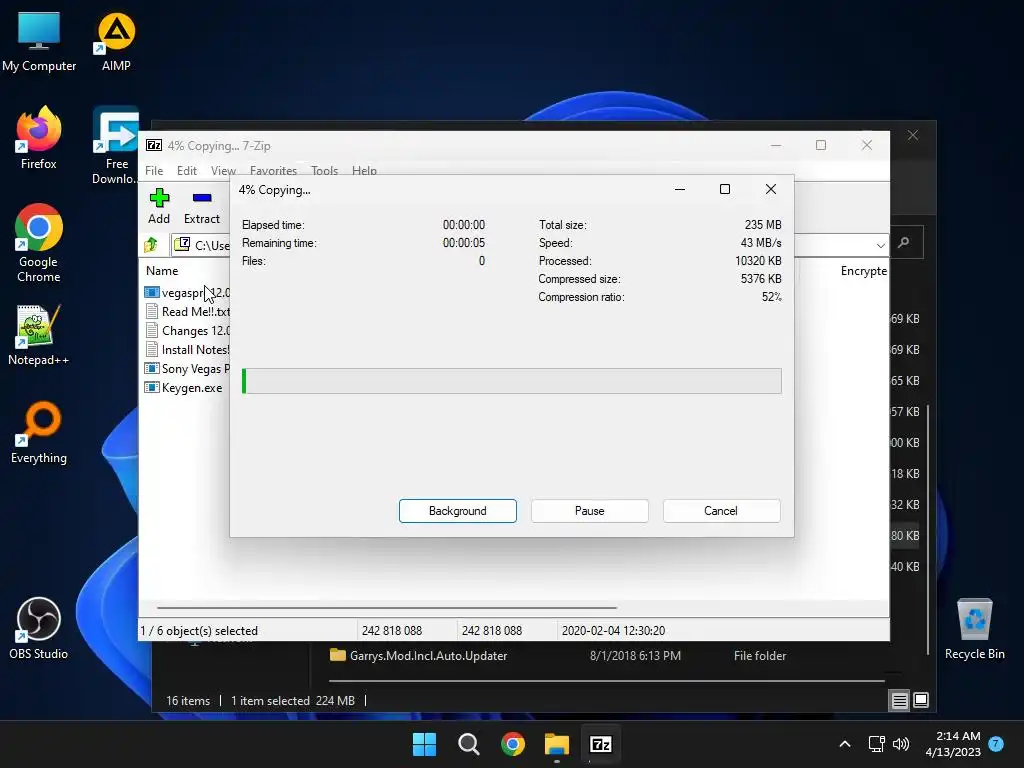Select the Read Me!!.txt file
Image resolution: width=1024 pixels, height=768 pixels.
[x=187, y=312]
